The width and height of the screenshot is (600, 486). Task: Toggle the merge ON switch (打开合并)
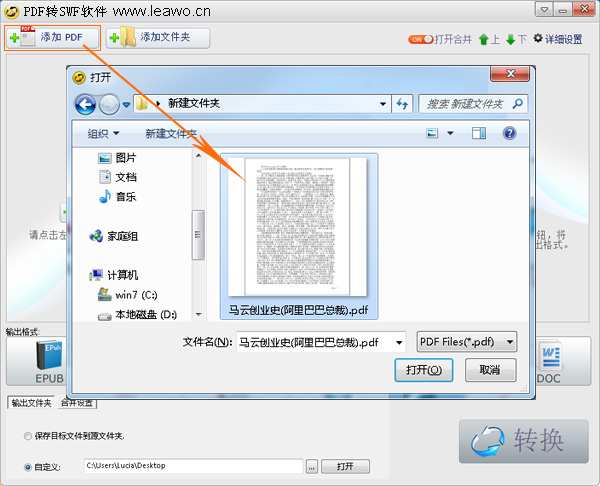[420, 39]
